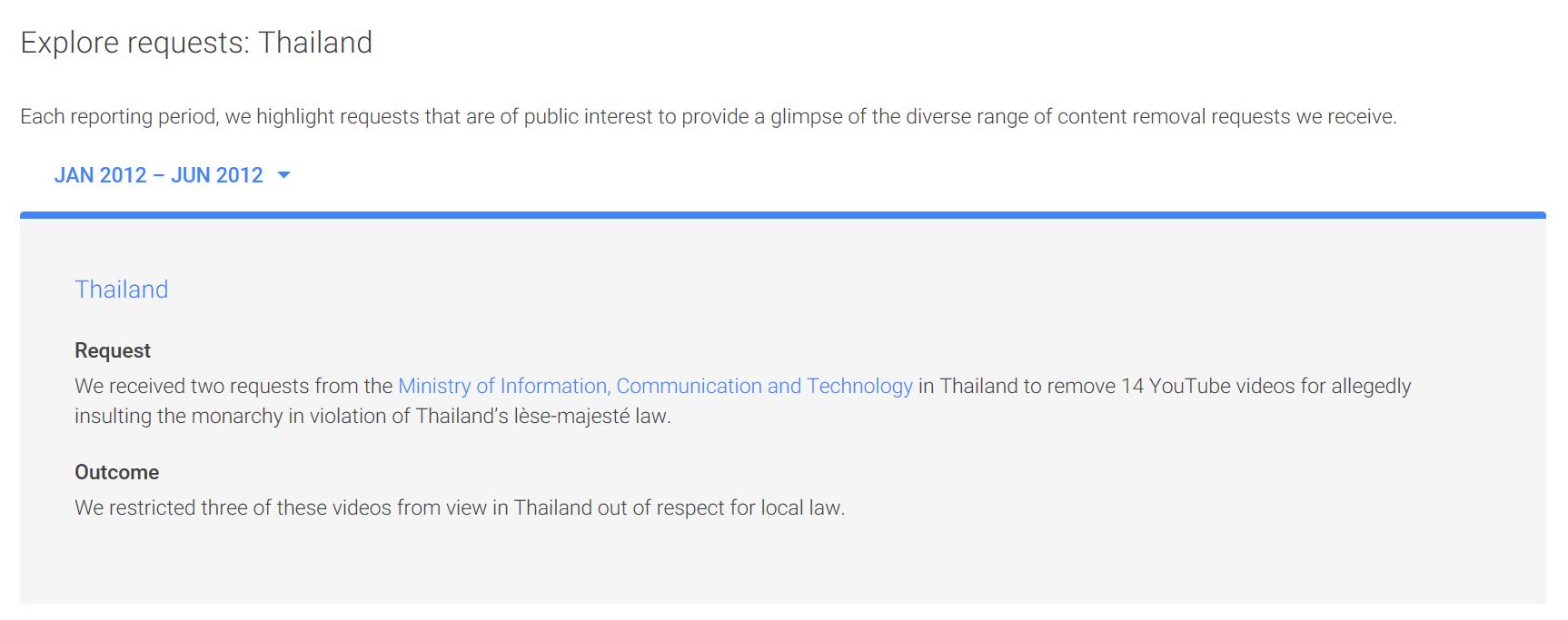Click the Explore requests: Thailand heading
1568x620 pixels.
196,43
